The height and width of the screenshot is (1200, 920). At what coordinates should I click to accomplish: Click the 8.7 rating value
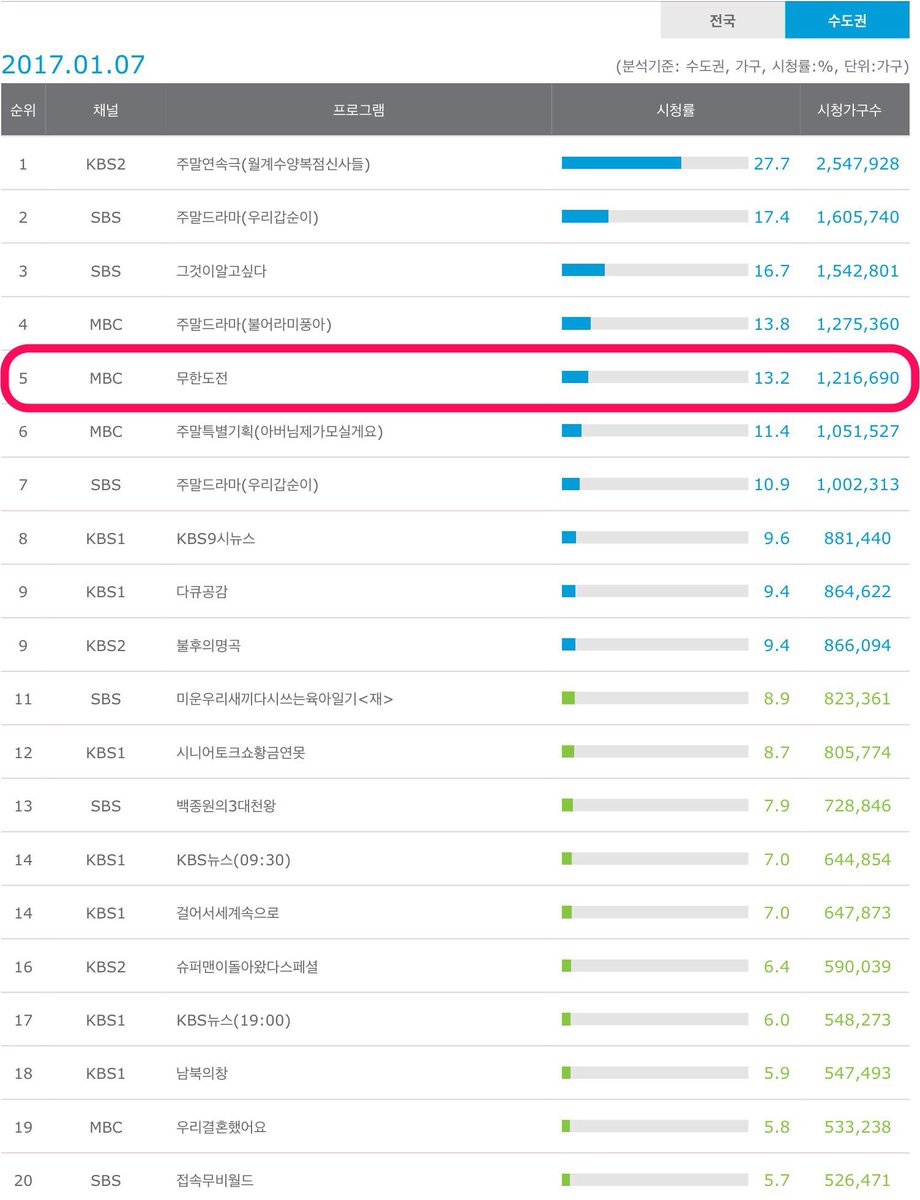776,752
